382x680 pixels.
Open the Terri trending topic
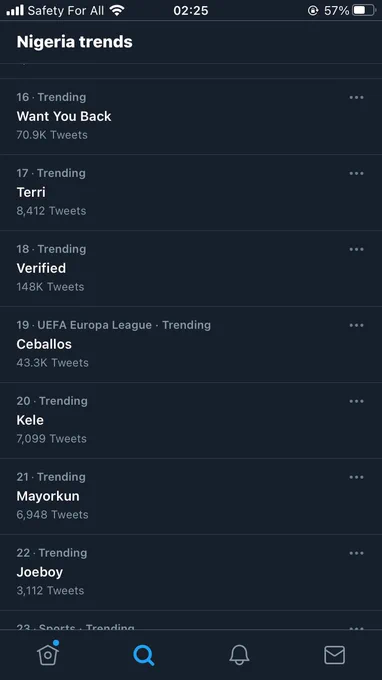[x=191, y=192]
